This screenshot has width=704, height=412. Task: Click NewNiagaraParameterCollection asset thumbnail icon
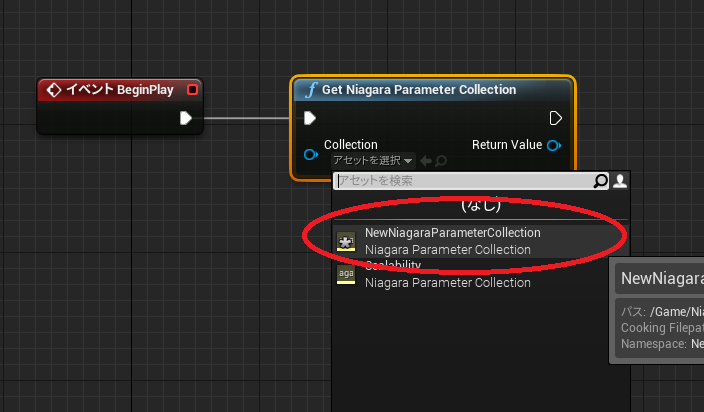(x=346, y=242)
